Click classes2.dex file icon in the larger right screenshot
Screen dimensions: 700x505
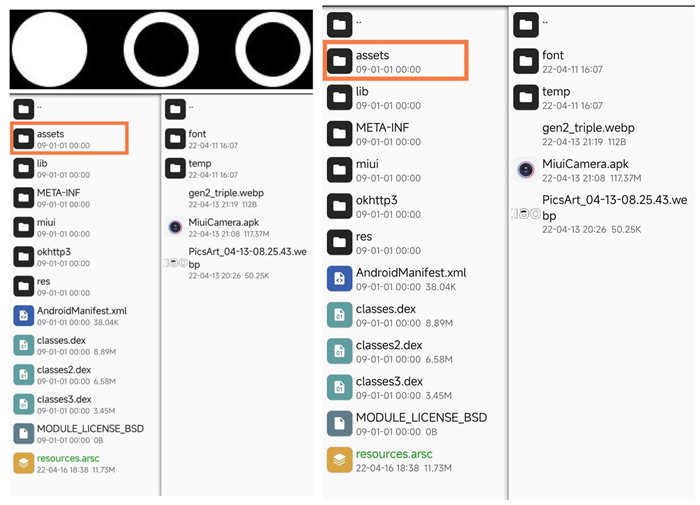coord(339,351)
